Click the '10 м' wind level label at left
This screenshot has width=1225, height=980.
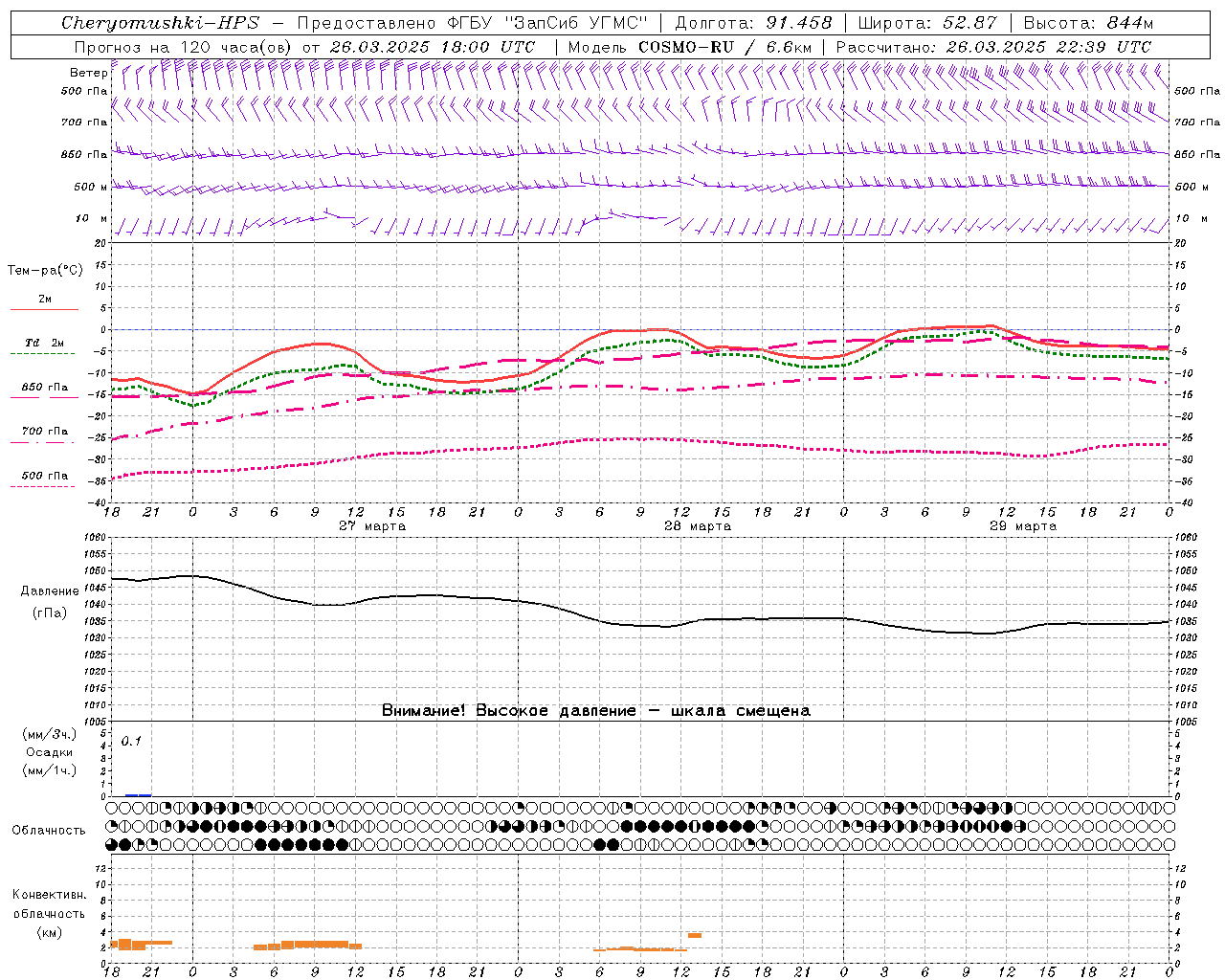pyautogui.click(x=91, y=219)
